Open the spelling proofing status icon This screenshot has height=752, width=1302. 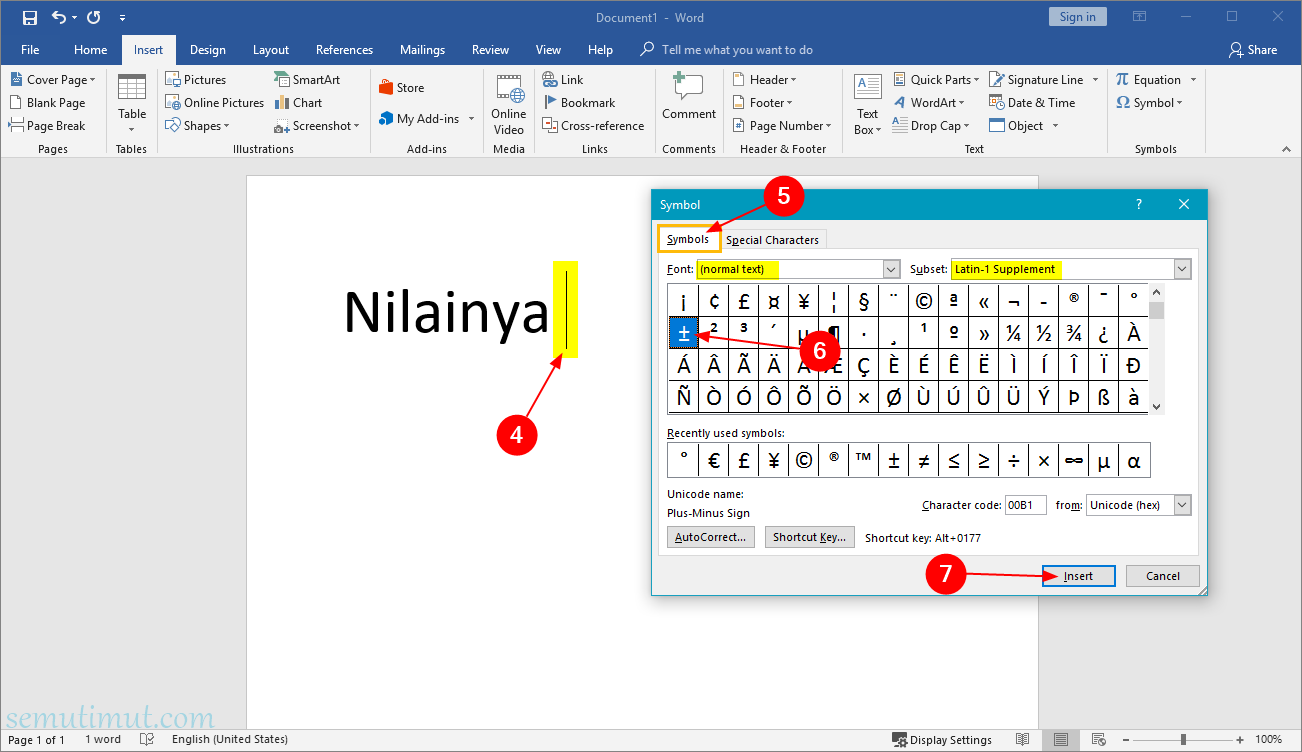point(147,740)
